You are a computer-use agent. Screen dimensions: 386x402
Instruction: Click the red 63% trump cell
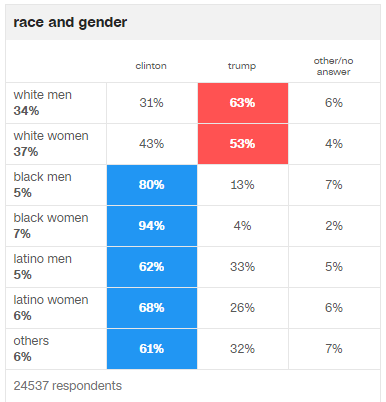pos(243,103)
